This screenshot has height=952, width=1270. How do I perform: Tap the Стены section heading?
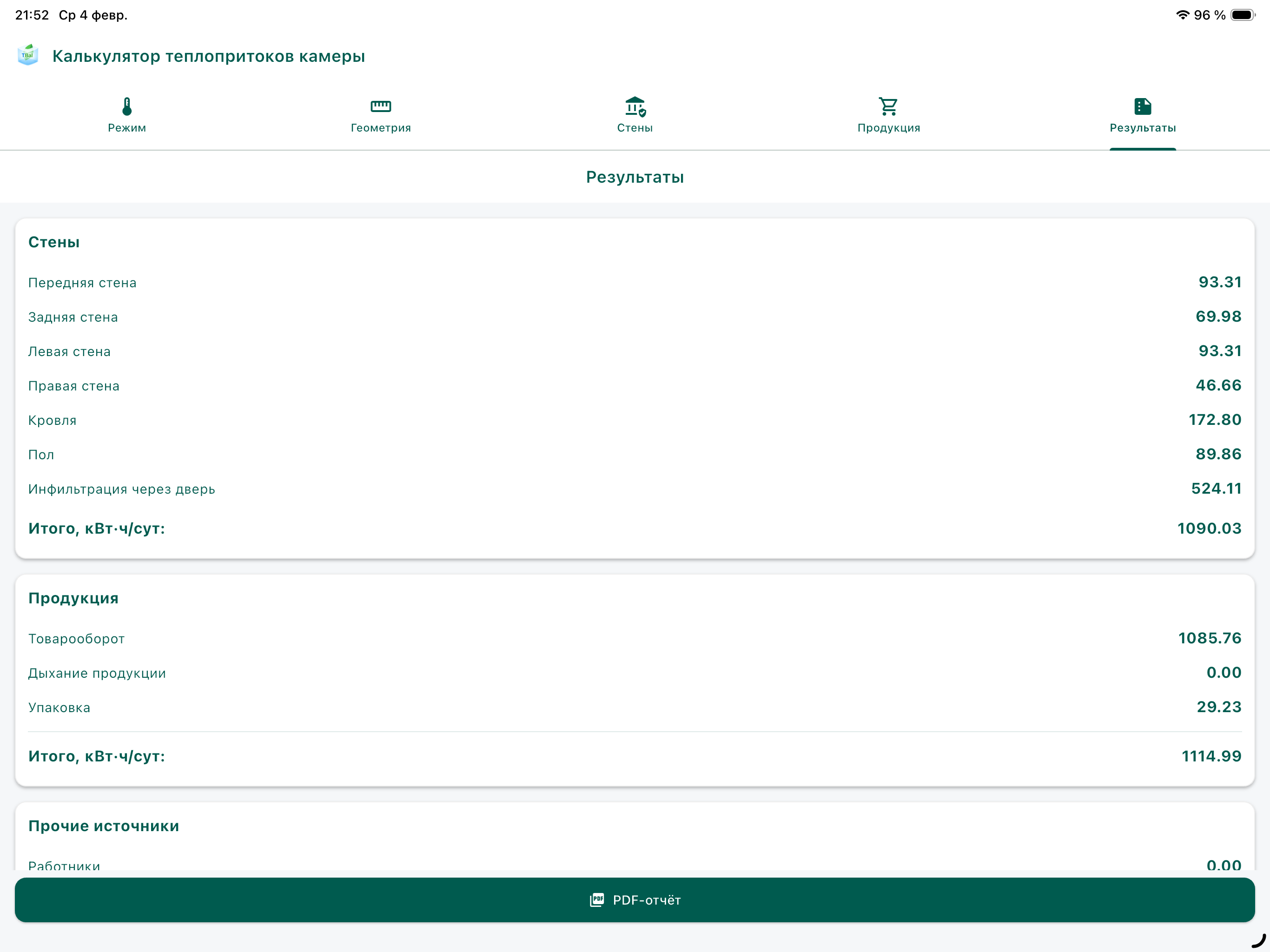click(x=54, y=242)
